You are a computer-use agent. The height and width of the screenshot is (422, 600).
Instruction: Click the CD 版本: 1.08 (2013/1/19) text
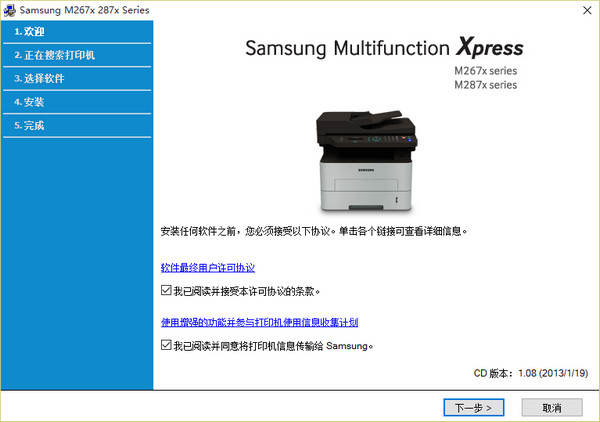coord(531,373)
